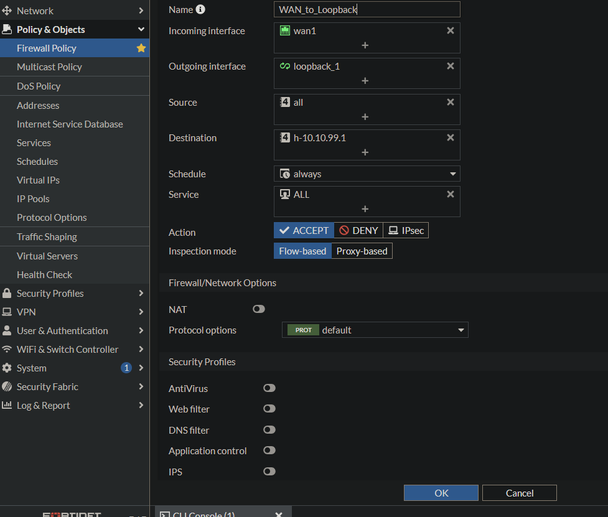Click the User & Authentication person icon
608x517 pixels.
[x=7, y=330]
